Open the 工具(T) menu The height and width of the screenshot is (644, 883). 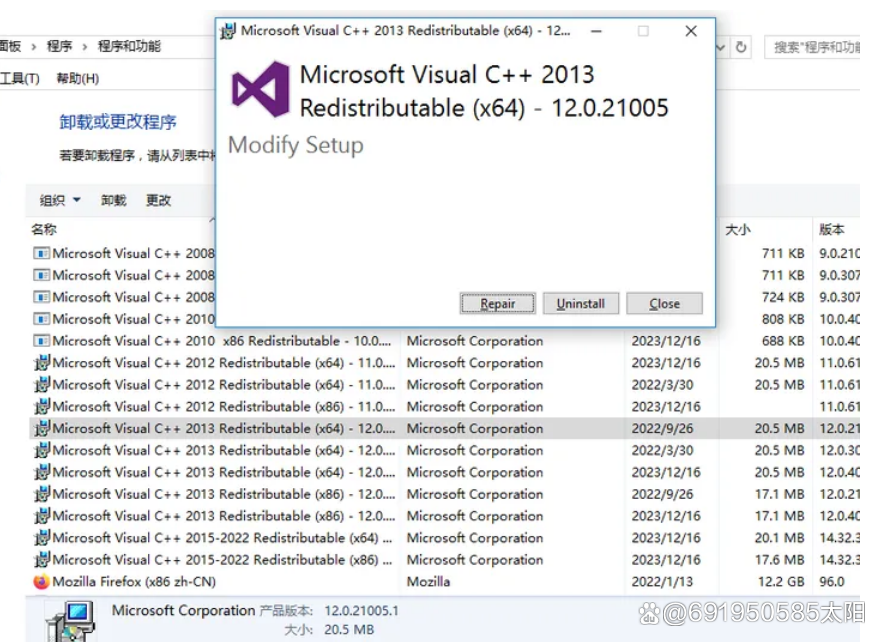coord(20,78)
